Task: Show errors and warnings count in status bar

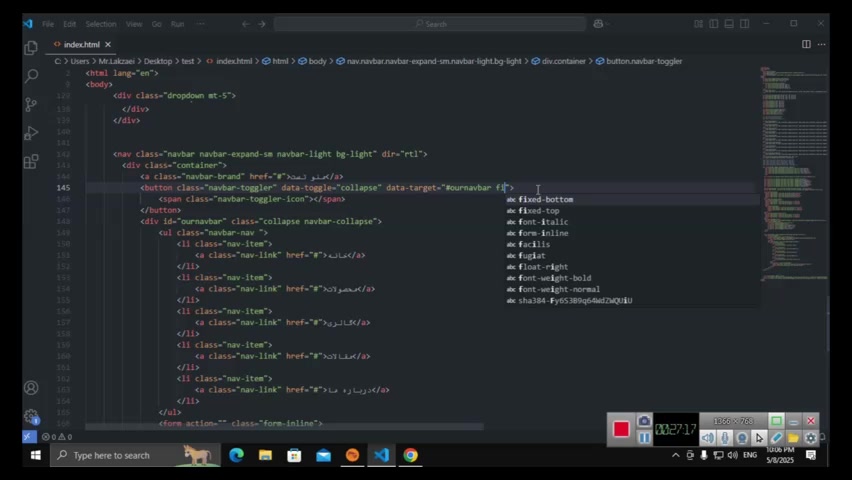Action: tap(57, 437)
